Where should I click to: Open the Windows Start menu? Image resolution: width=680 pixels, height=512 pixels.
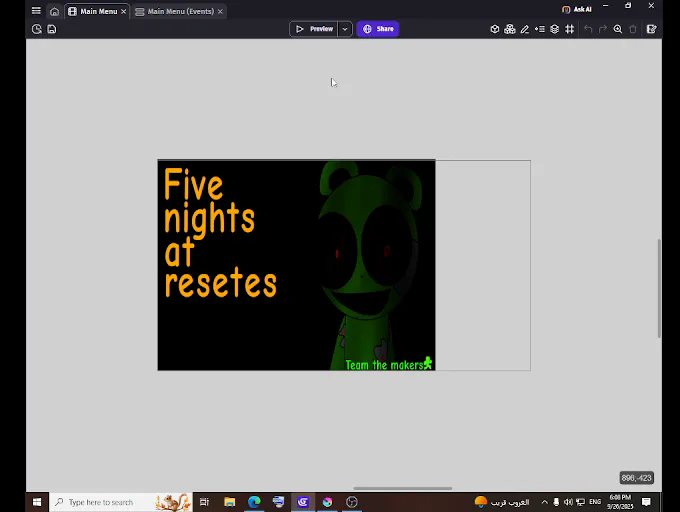click(x=37, y=502)
